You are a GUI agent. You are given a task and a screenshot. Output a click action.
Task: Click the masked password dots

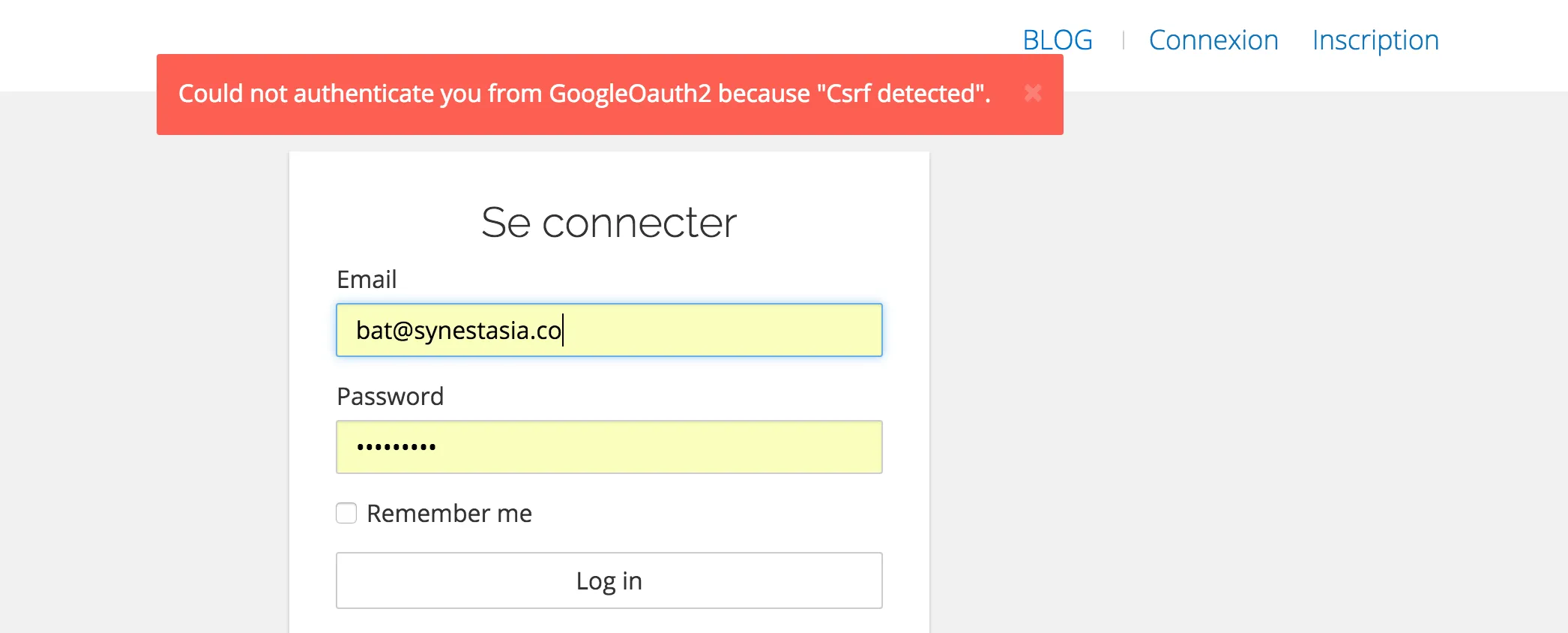[396, 447]
